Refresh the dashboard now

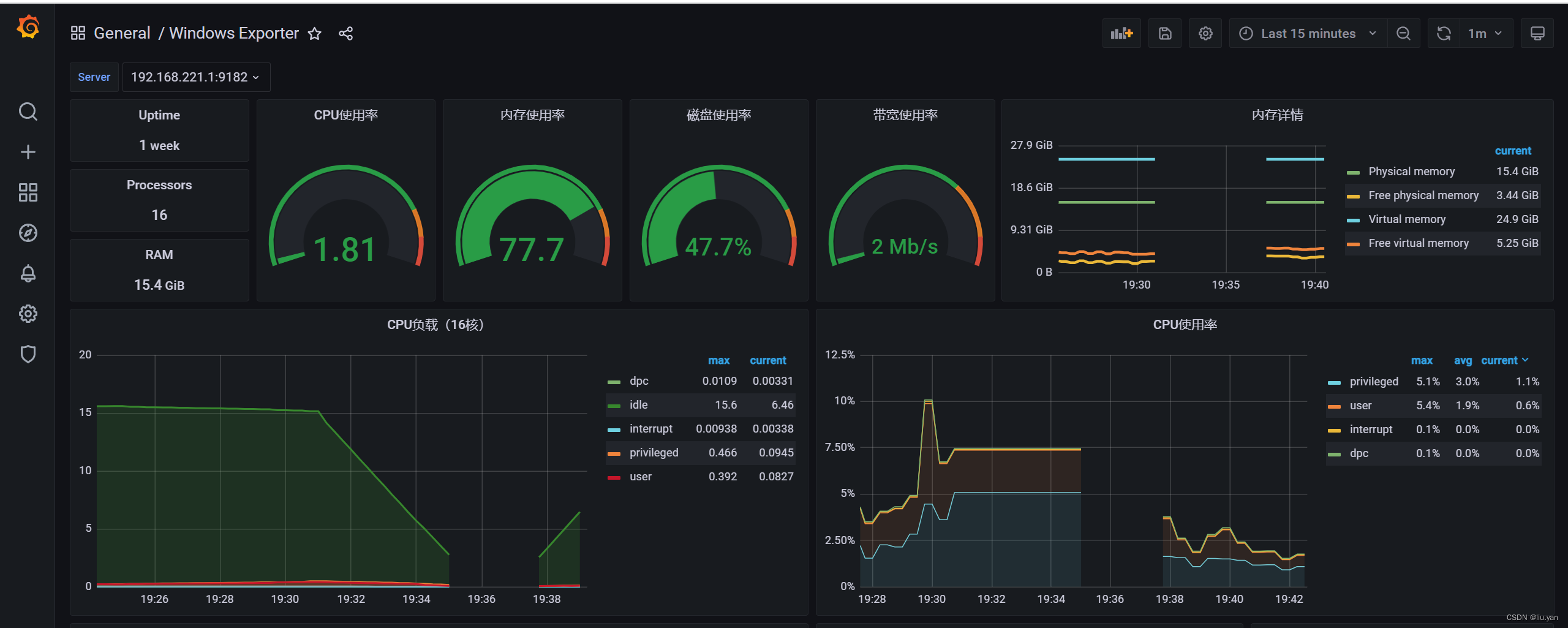[1444, 34]
